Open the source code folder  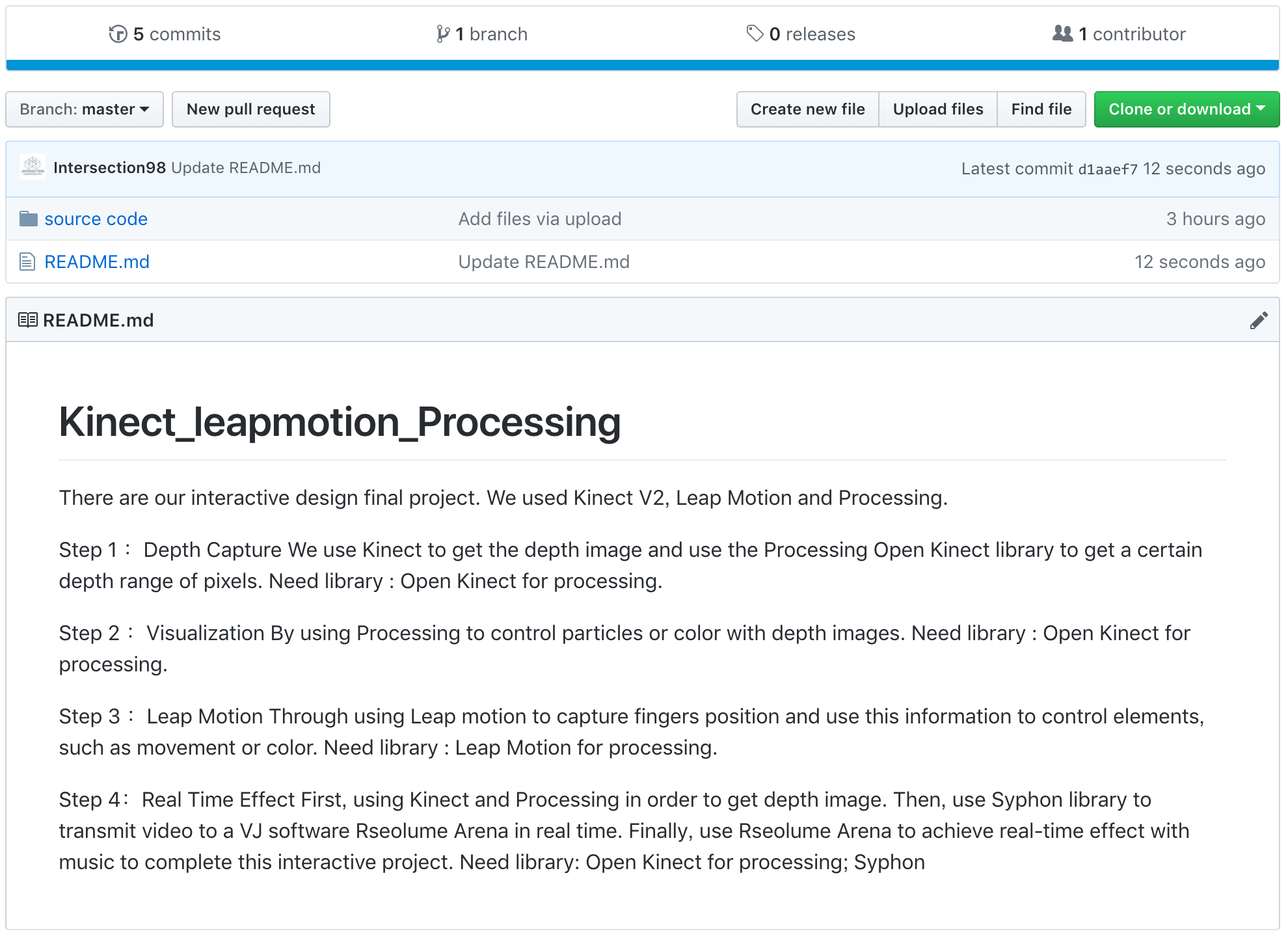(x=96, y=219)
